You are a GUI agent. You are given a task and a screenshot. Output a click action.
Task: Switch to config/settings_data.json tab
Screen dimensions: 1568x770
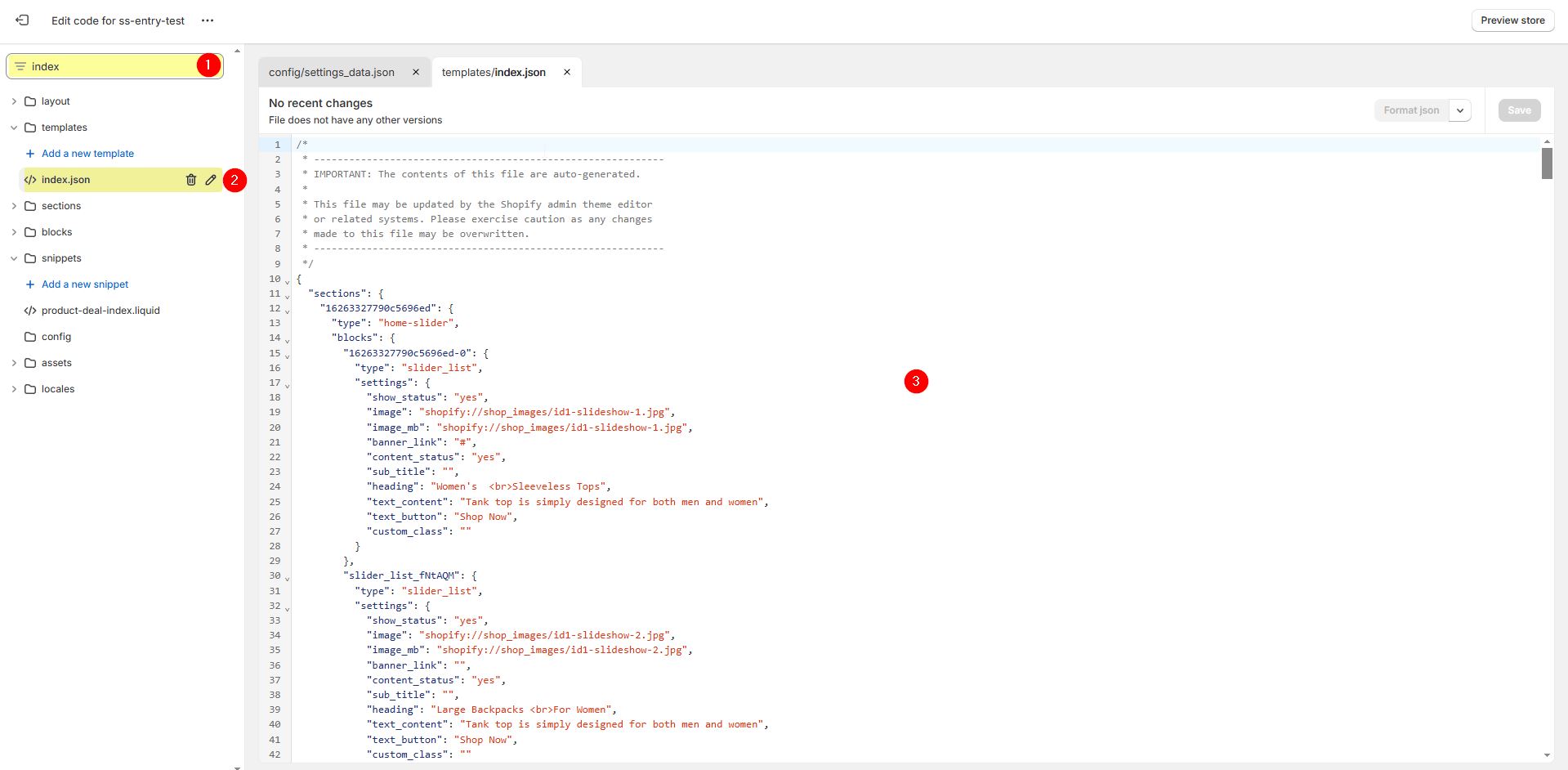[x=332, y=72]
